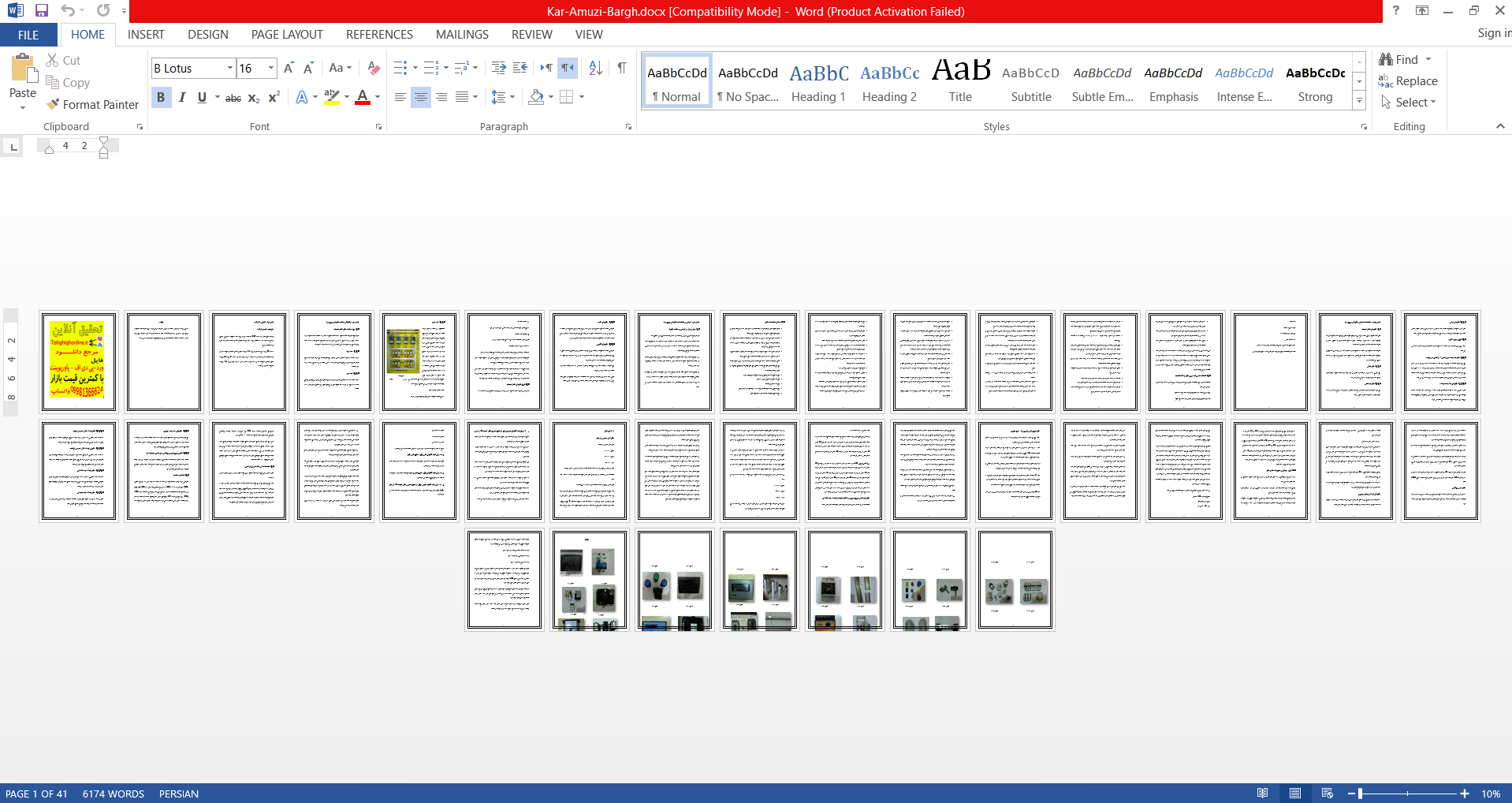Switch to the DESIGN tab
This screenshot has width=1512, height=803.
208,35
